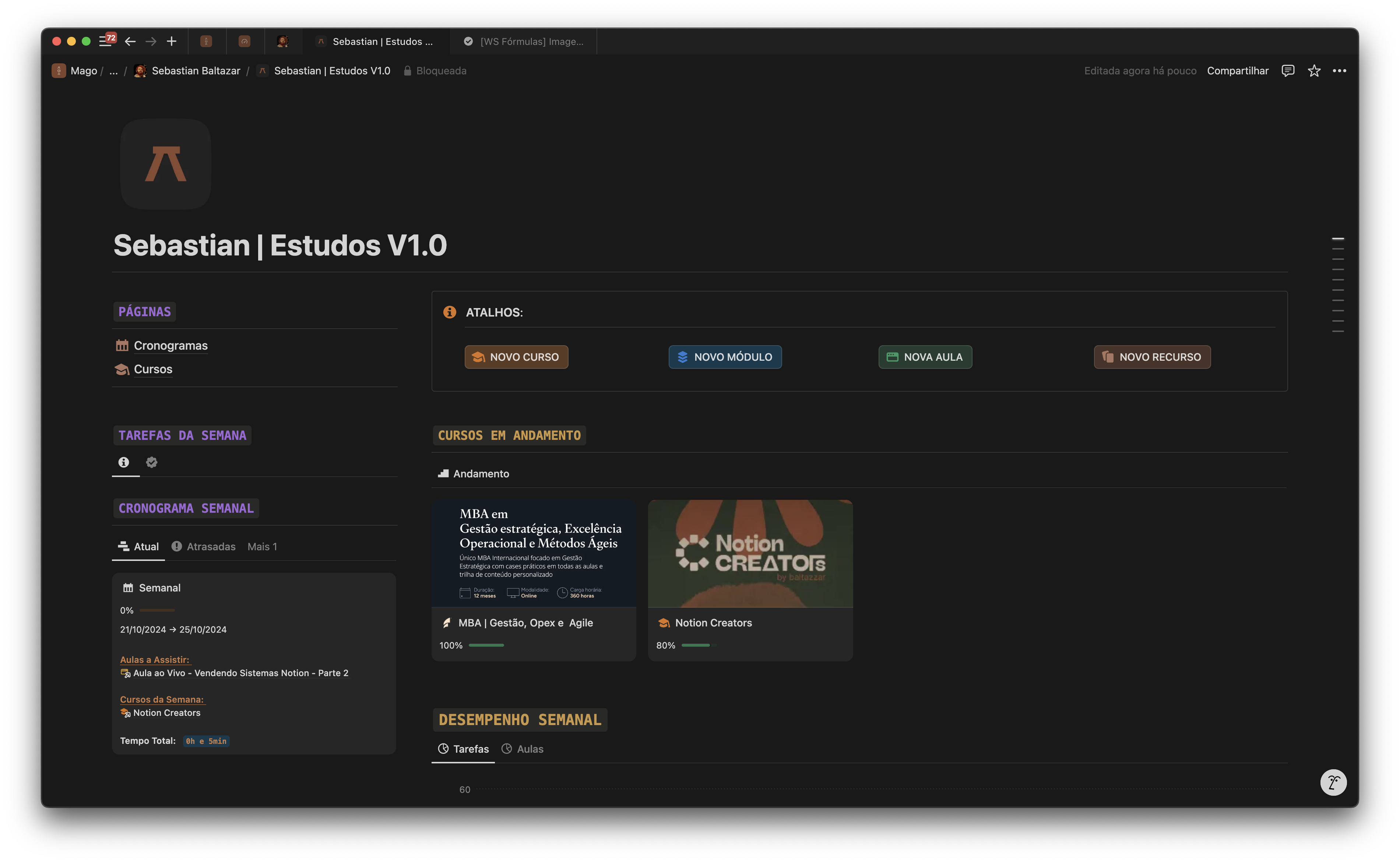The height and width of the screenshot is (862, 1400).
Task: Switch to the WS Fórmulas window tab
Action: pyautogui.click(x=524, y=41)
